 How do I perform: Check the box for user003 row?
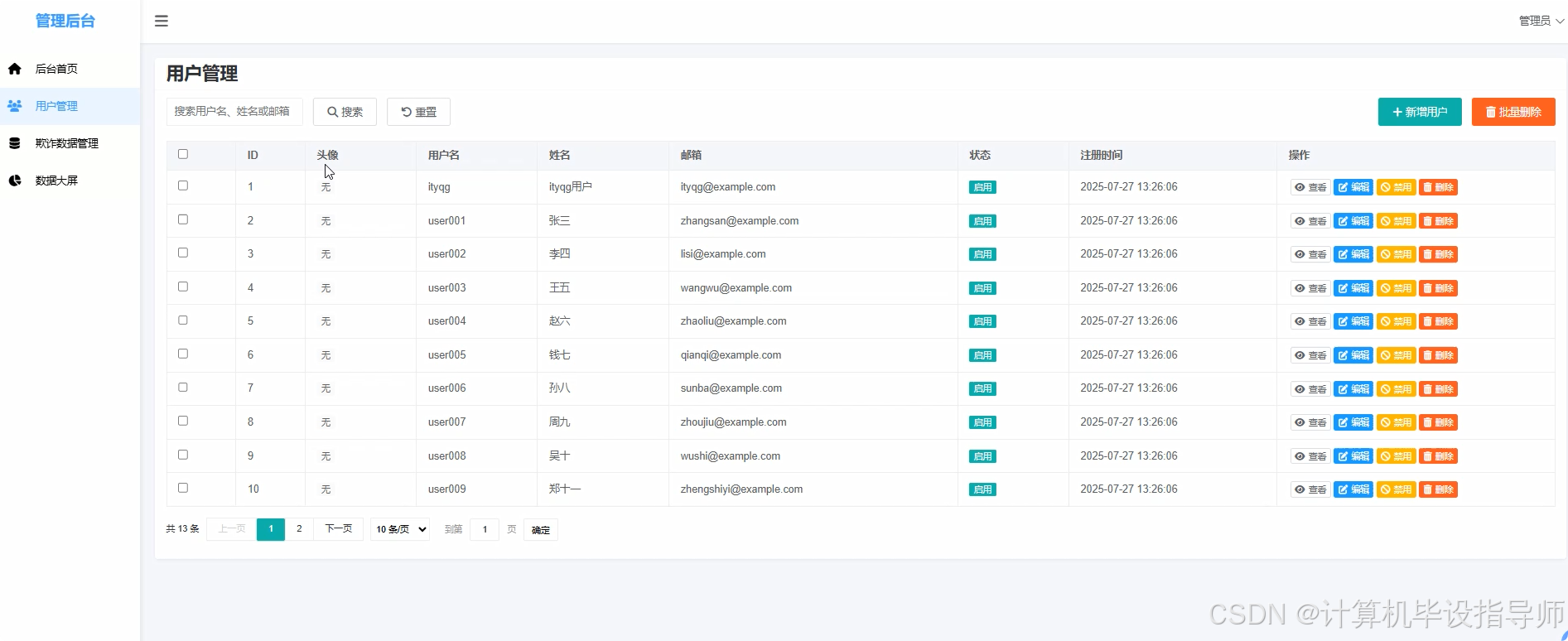183,287
